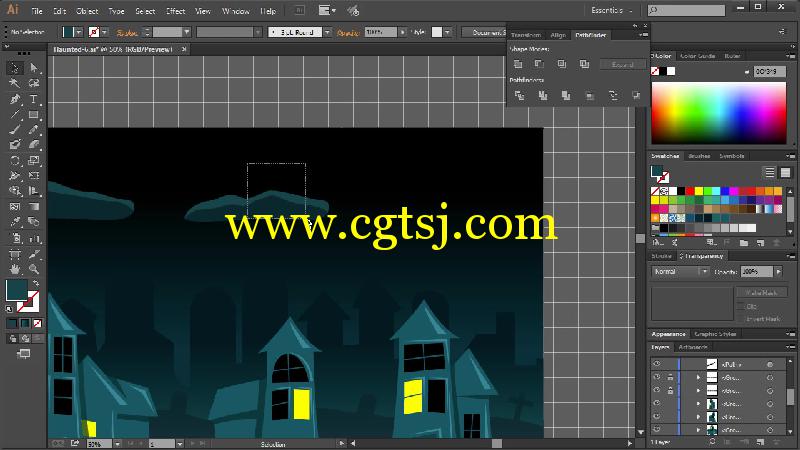Open the File menu
This screenshot has width=800, height=450.
[37, 11]
